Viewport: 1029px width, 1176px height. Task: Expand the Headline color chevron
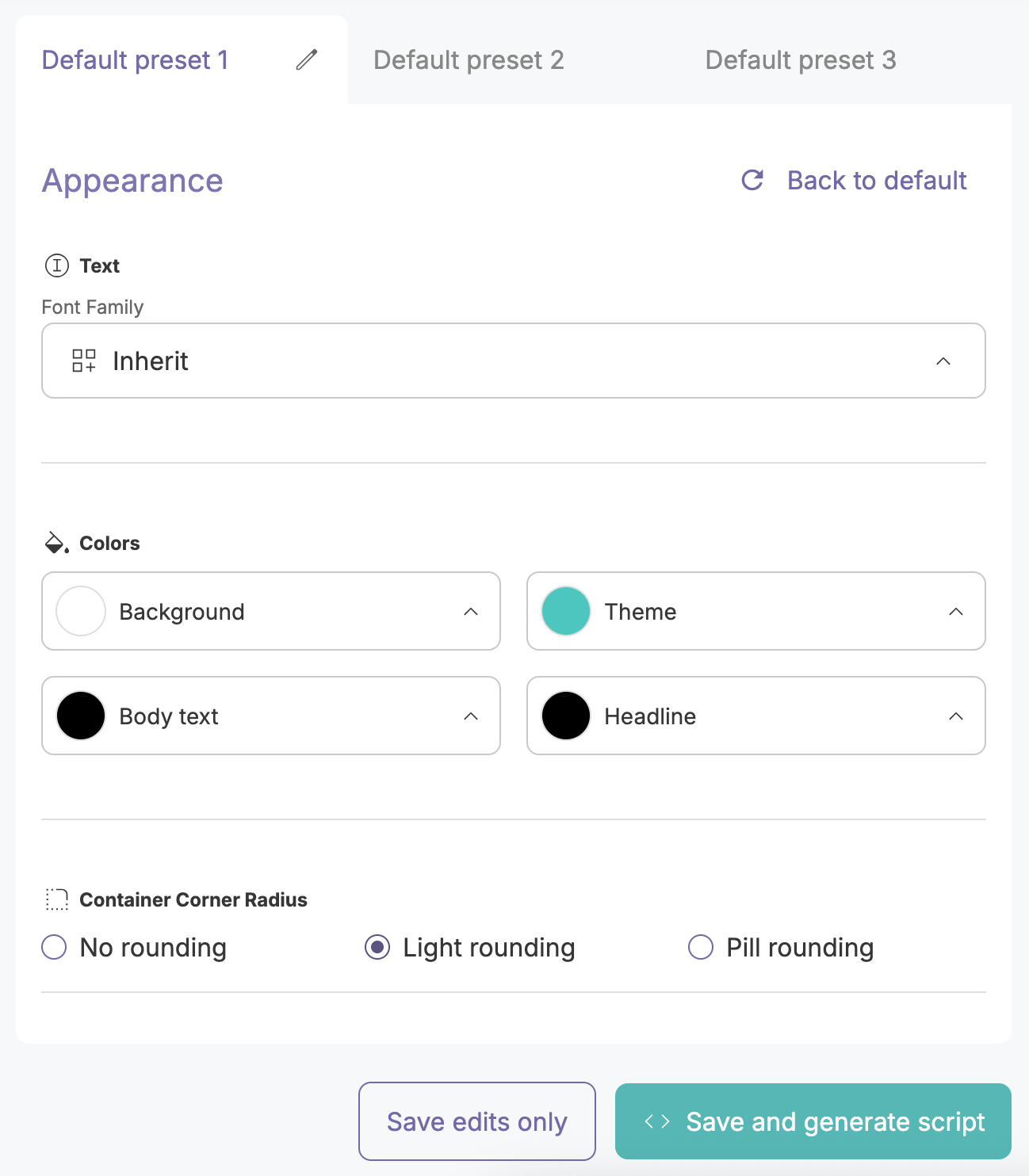[956, 716]
